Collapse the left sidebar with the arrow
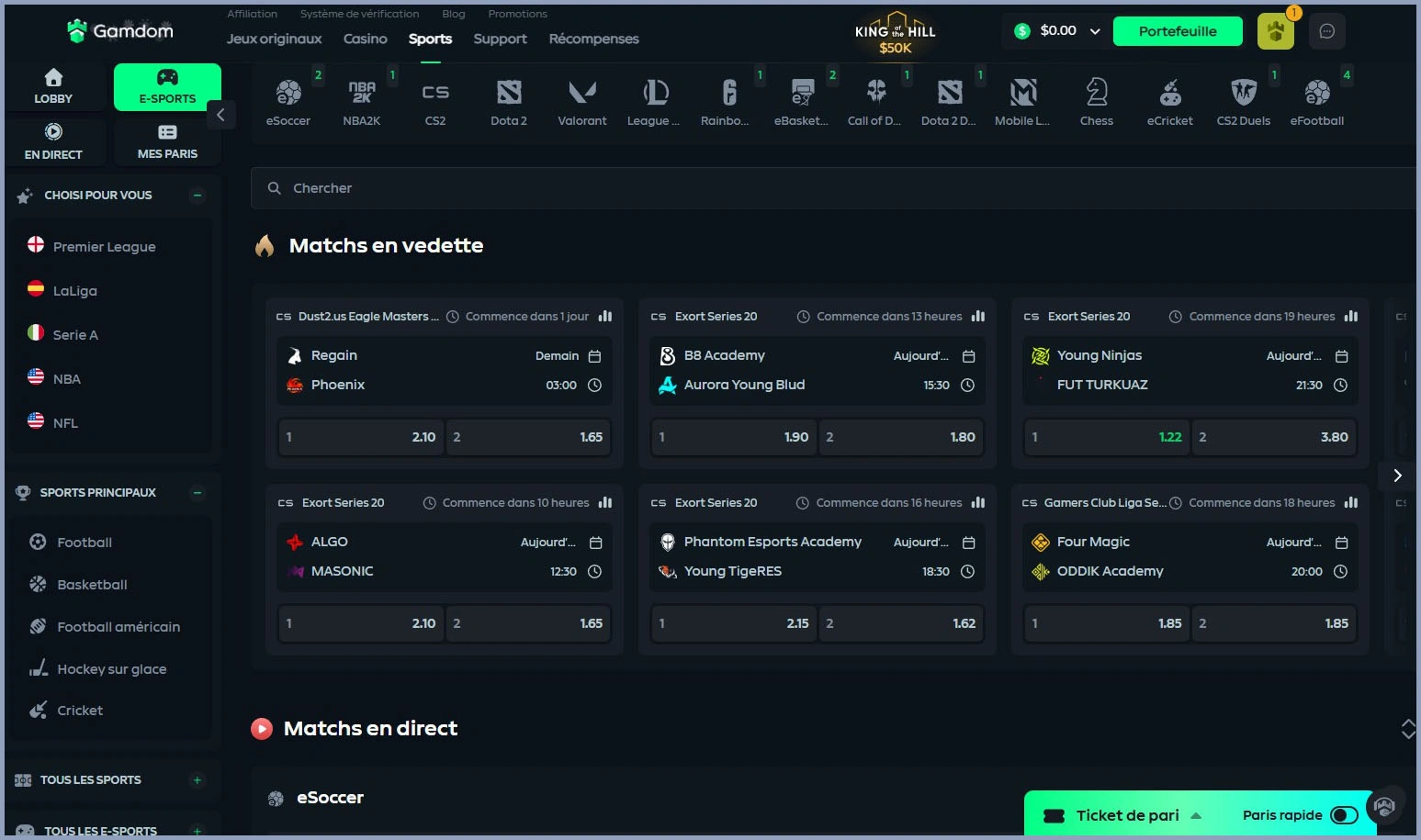The width and height of the screenshot is (1421, 840). pyautogui.click(x=220, y=115)
